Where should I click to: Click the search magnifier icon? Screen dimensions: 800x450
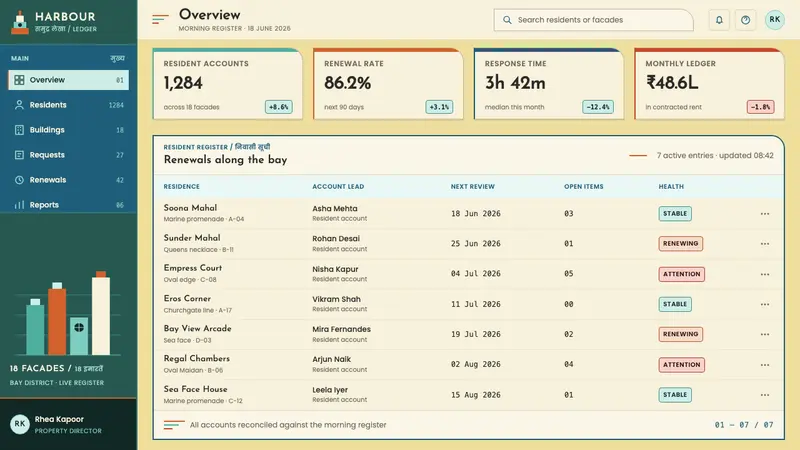(507, 20)
